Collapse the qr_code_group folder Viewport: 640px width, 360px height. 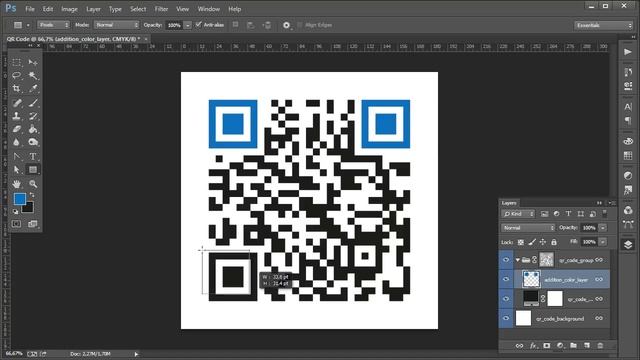coord(518,260)
